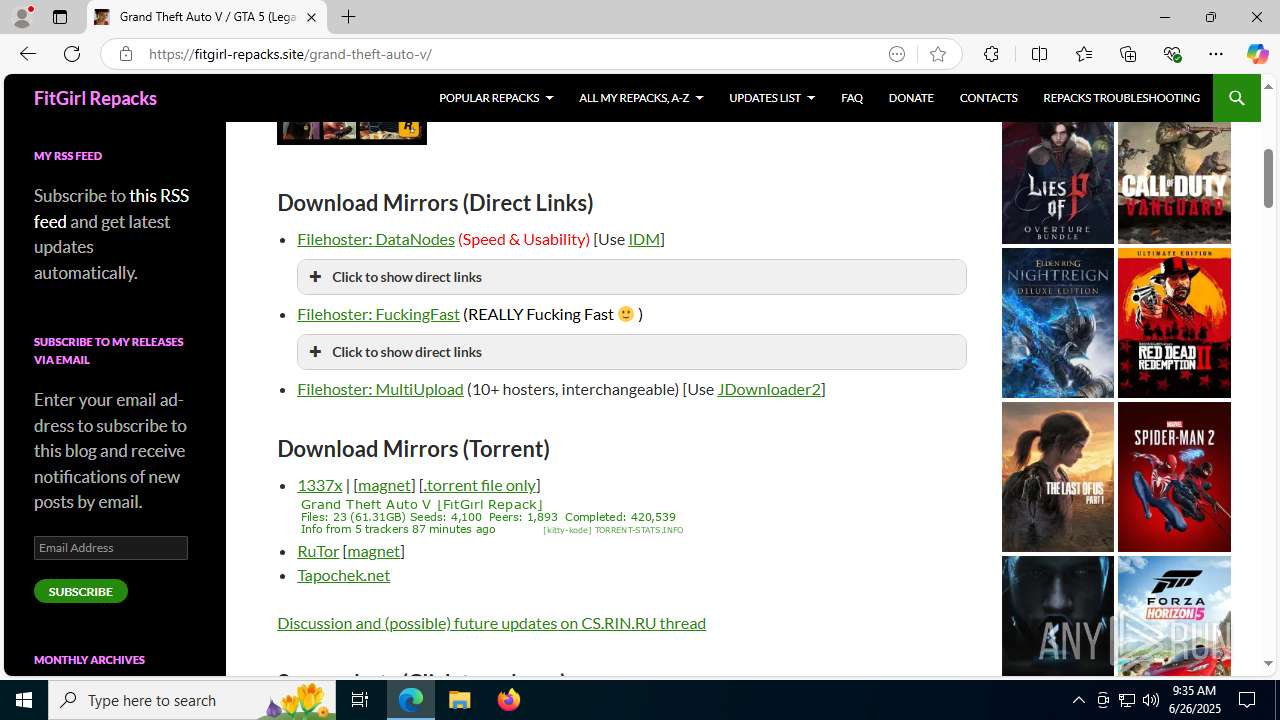This screenshot has height=720, width=1280.
Task: Open Filehoster: MultiUpload link
Action: [380, 389]
